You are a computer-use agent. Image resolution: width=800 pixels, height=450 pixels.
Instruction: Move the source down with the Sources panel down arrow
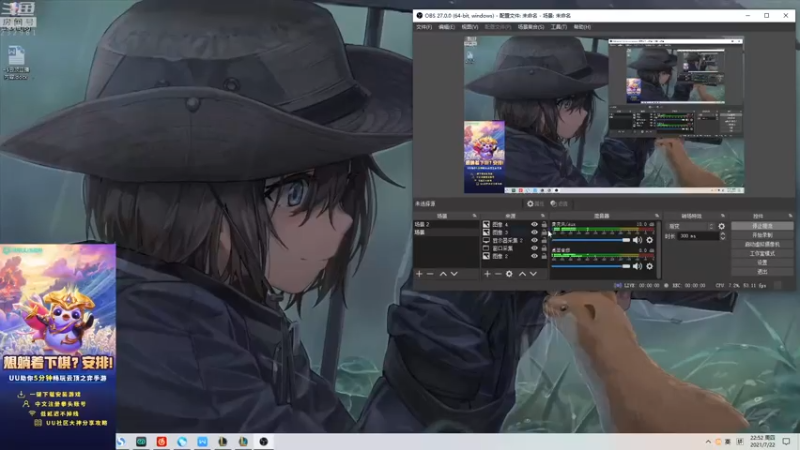[533, 274]
